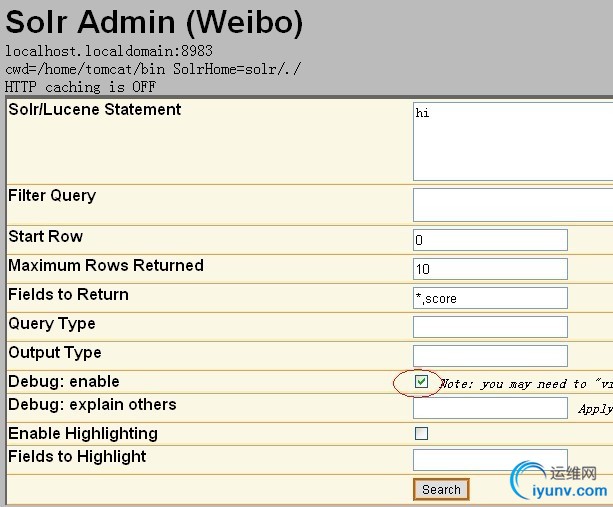Viewport: 613px width, 507px height.
Task: Focus the Filter Query text box
Action: tap(513, 205)
